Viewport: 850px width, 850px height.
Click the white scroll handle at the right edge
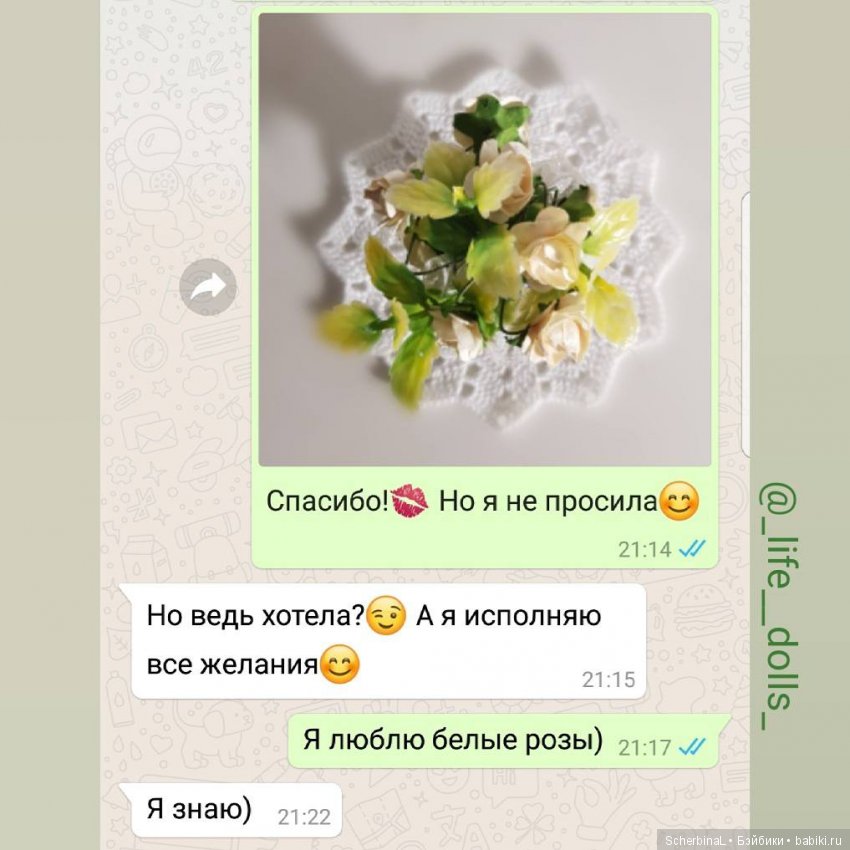tap(746, 325)
